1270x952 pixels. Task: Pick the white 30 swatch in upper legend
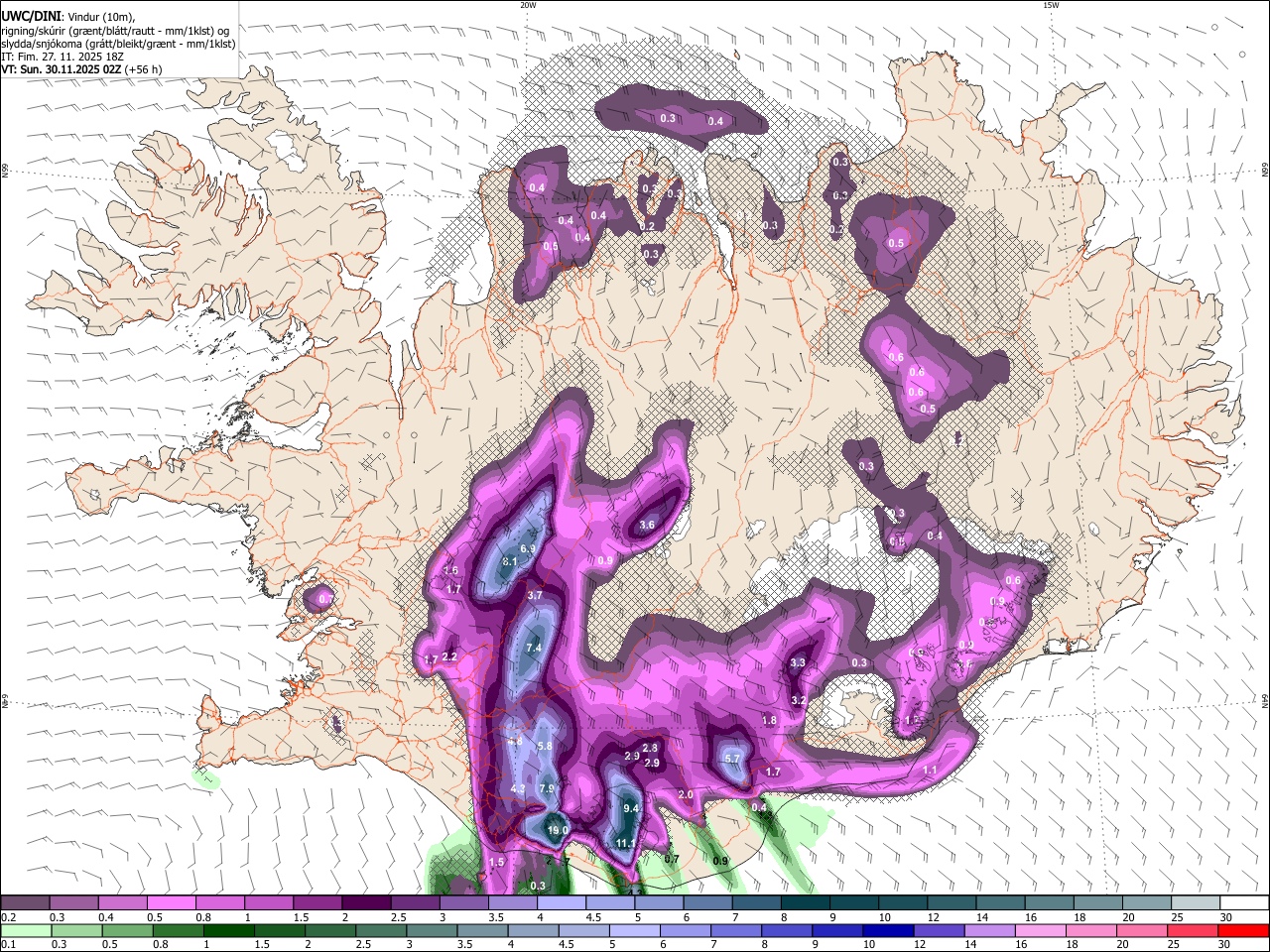pos(1242,903)
